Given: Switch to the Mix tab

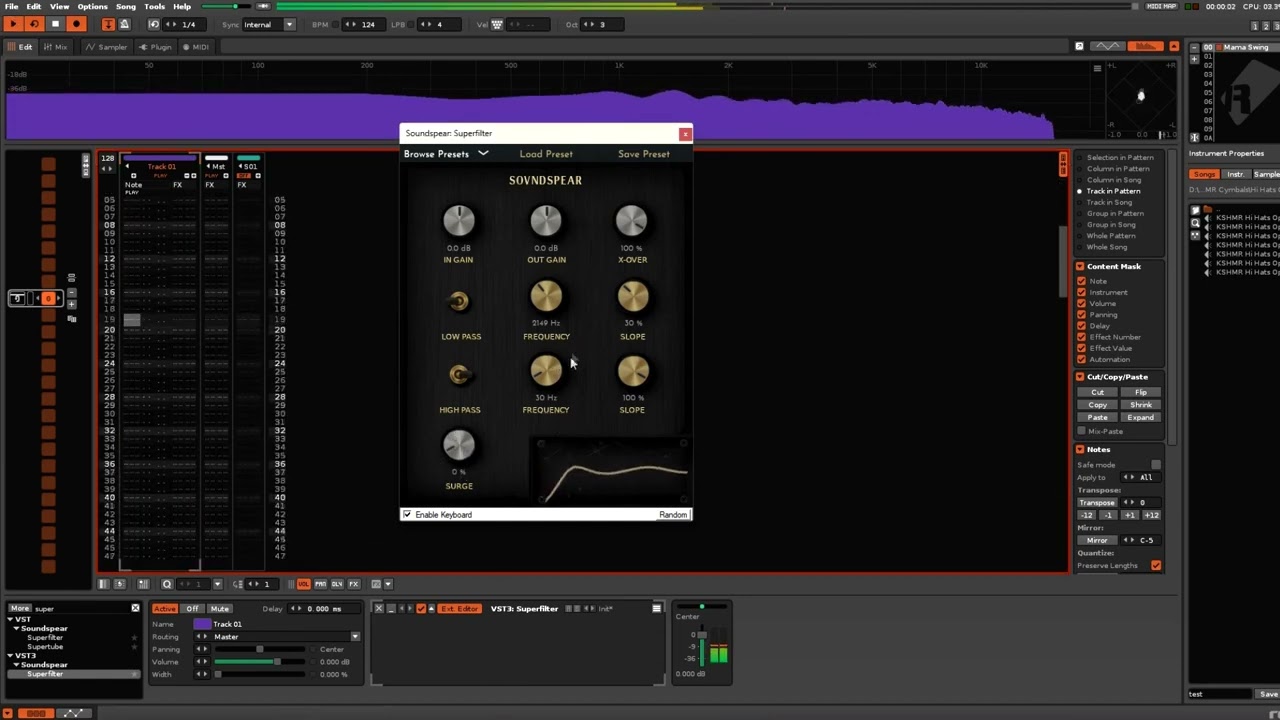Looking at the screenshot, I should pos(56,47).
